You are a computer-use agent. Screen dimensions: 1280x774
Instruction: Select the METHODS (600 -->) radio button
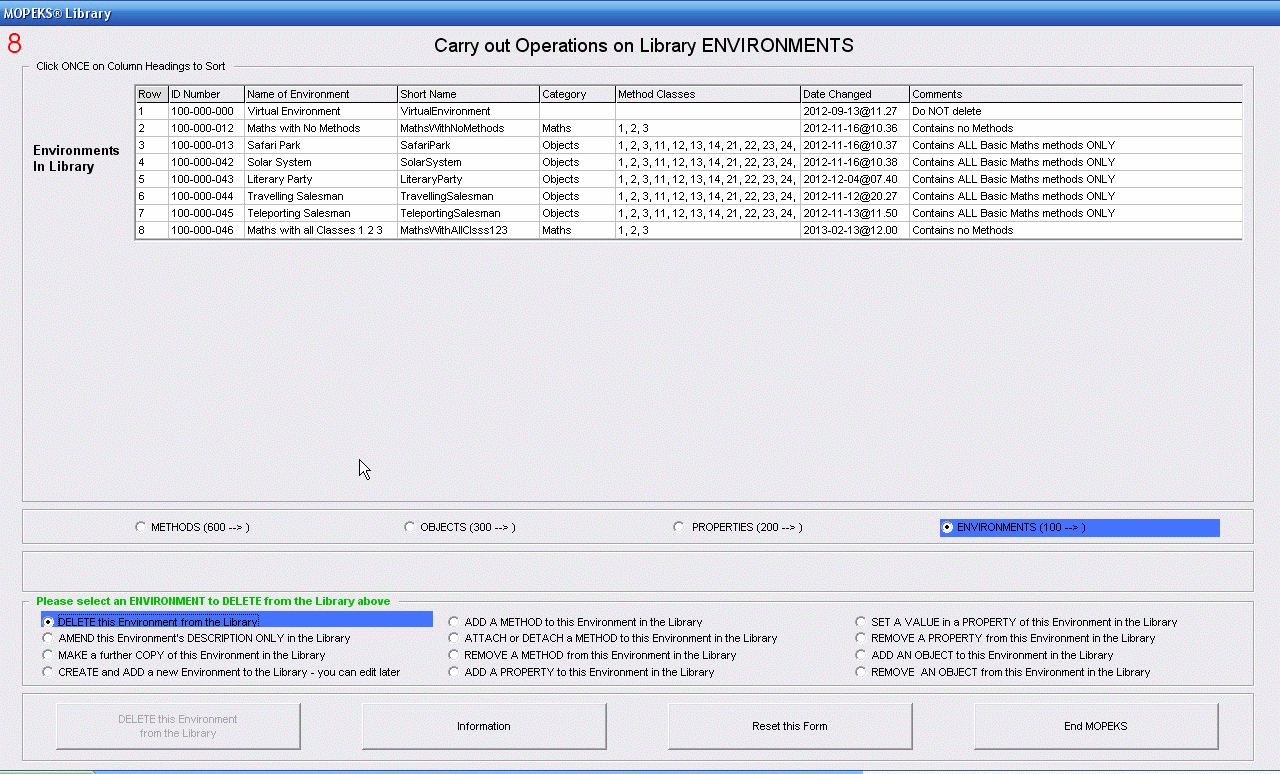tap(141, 527)
